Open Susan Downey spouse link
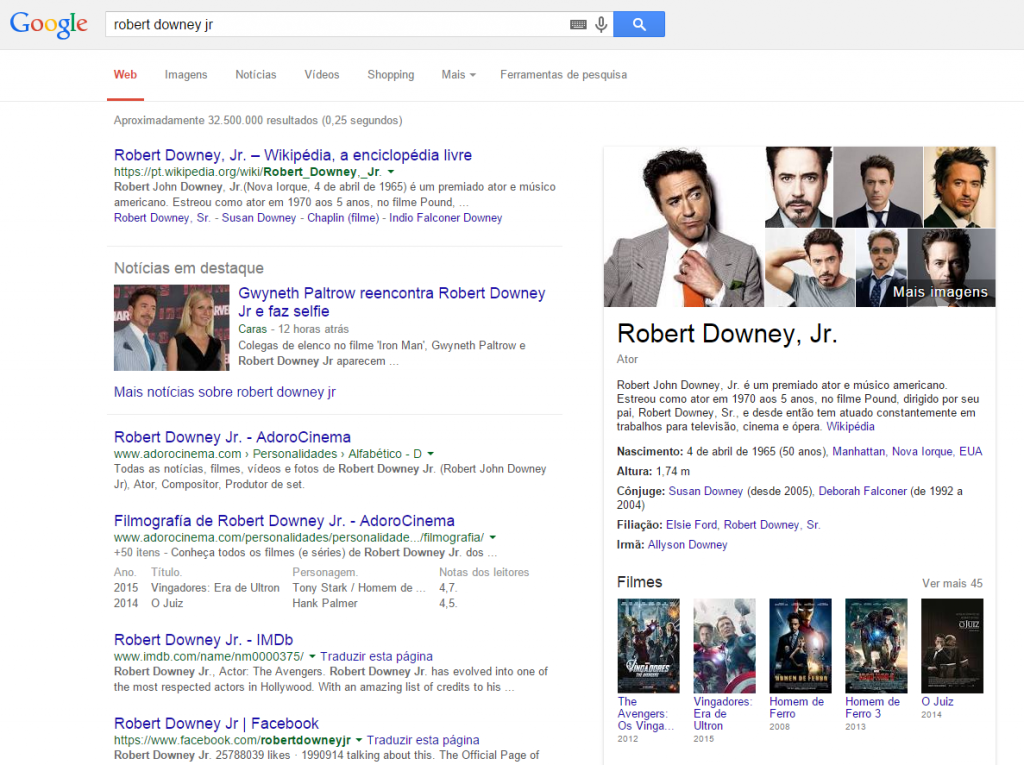The width and height of the screenshot is (1024, 765). [705, 491]
